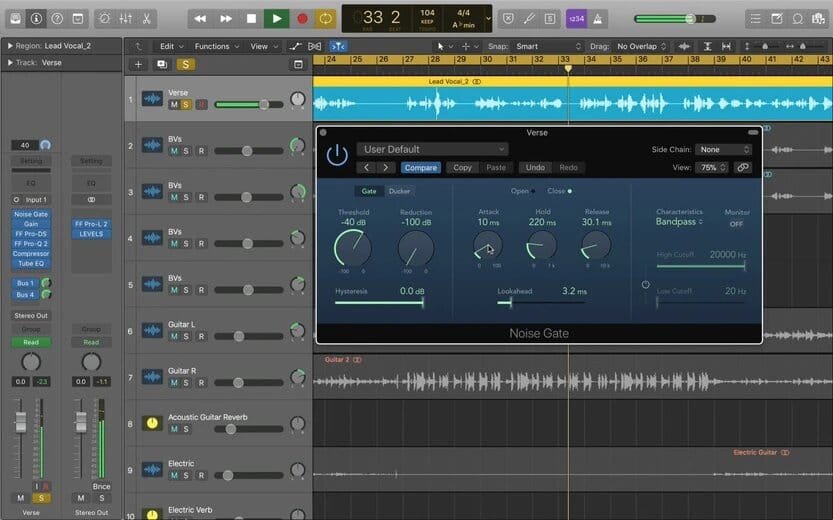Open the Edit menu in tracks area

(171, 46)
